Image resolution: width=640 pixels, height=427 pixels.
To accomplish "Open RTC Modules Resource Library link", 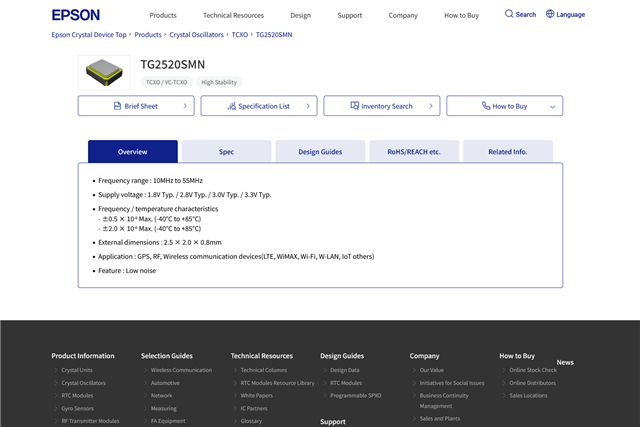I will point(278,383).
